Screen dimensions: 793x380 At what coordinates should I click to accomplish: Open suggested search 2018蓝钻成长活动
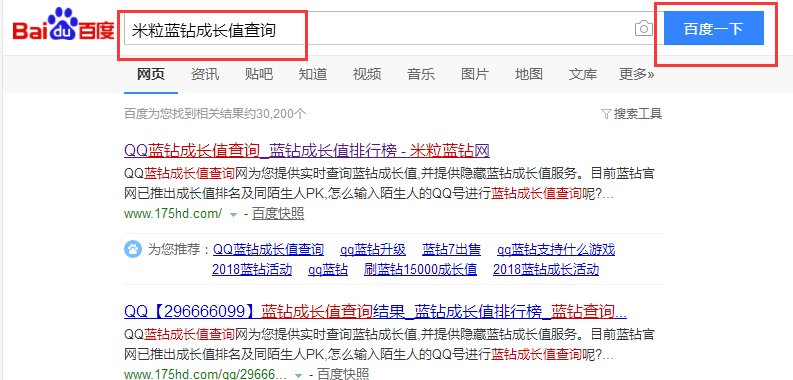point(546,269)
